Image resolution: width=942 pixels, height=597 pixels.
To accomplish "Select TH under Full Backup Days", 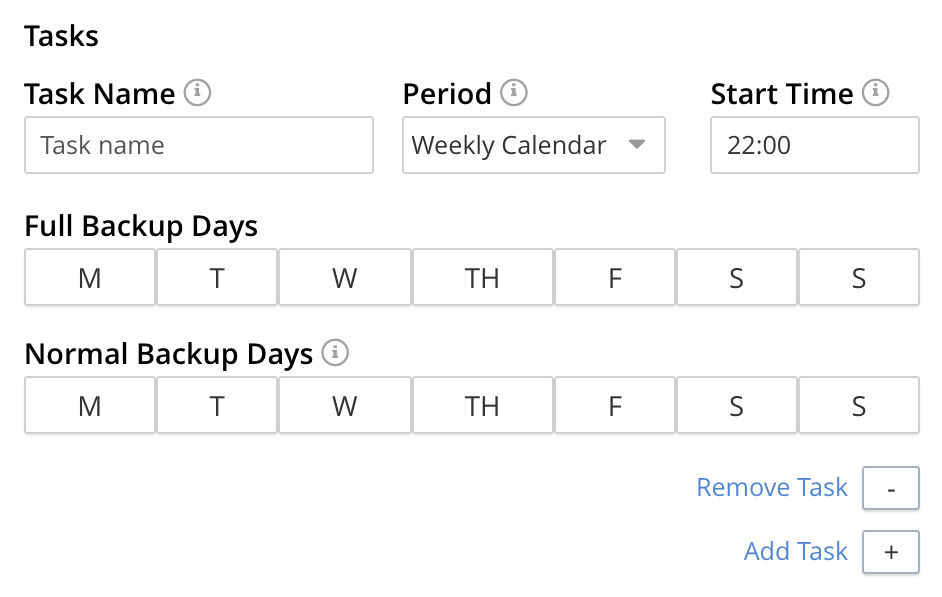I will (482, 277).
